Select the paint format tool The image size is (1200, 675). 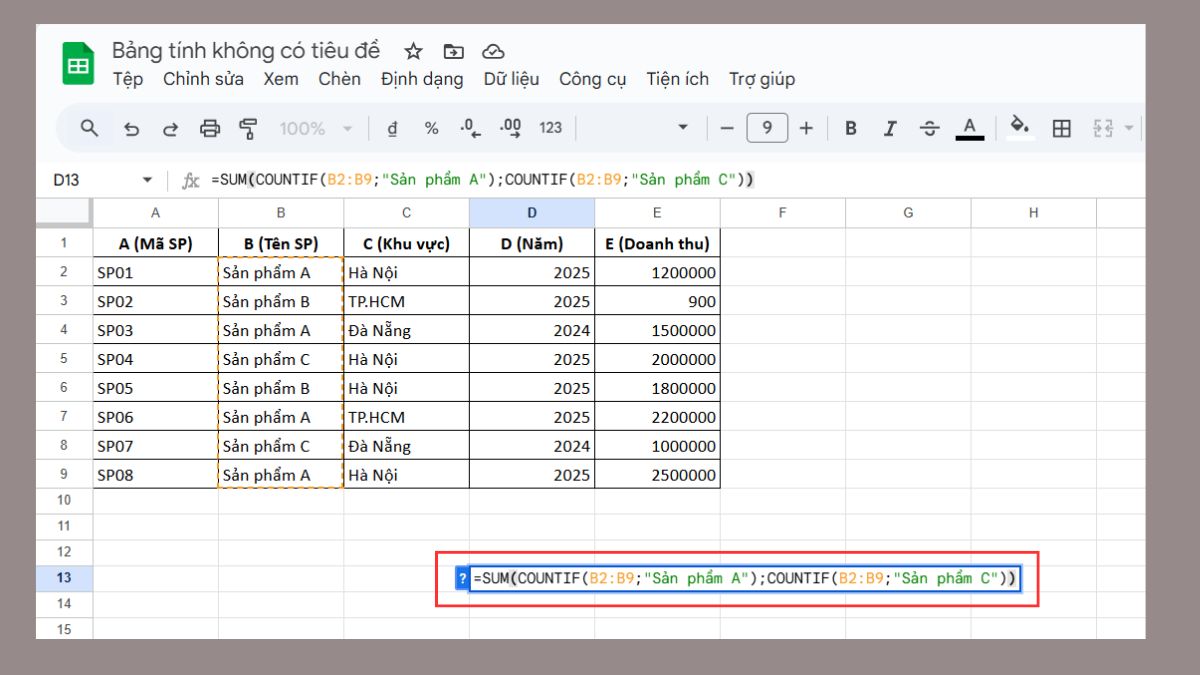(249, 128)
